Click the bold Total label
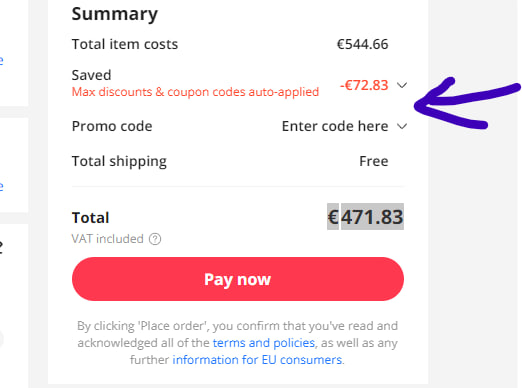This screenshot has width=522, height=388. click(x=90, y=218)
